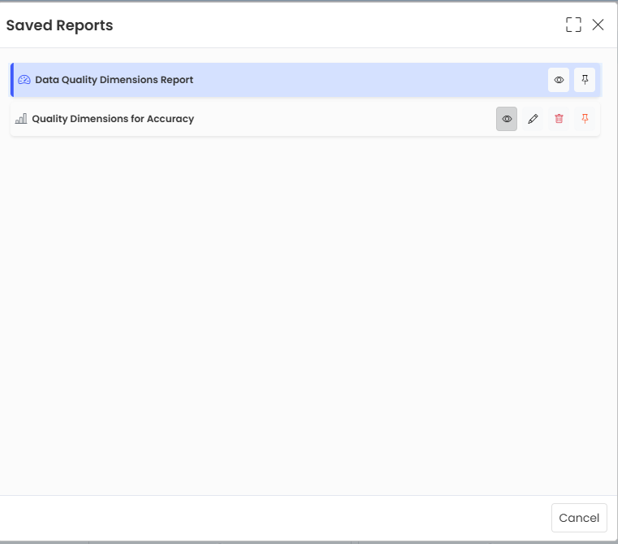Unpin Quality Dimensions for Accuracy report
The image size is (618, 544).
pyautogui.click(x=584, y=119)
